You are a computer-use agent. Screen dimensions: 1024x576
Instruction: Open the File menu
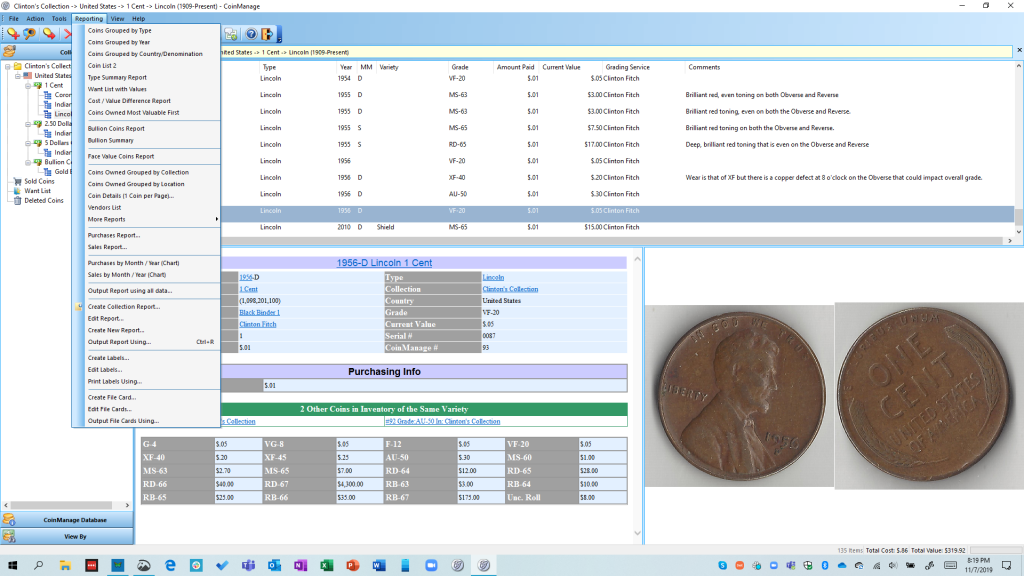pyautogui.click(x=13, y=18)
